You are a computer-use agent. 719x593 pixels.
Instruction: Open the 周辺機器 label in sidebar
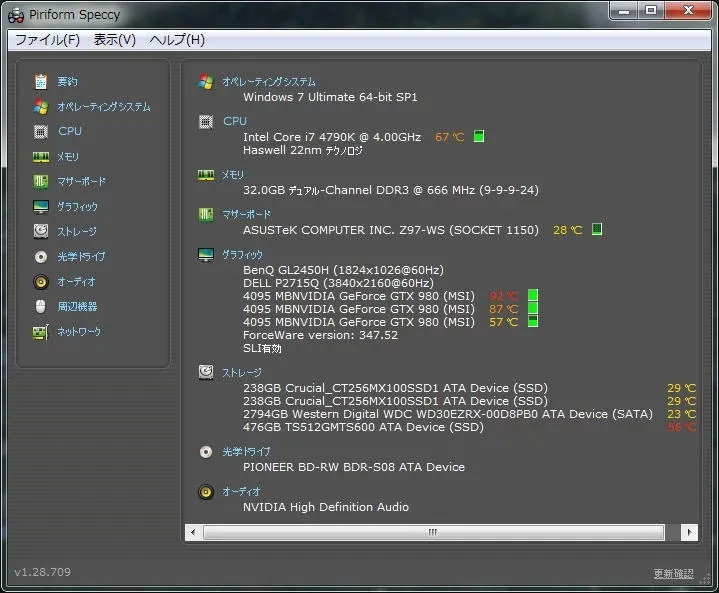(x=77, y=306)
